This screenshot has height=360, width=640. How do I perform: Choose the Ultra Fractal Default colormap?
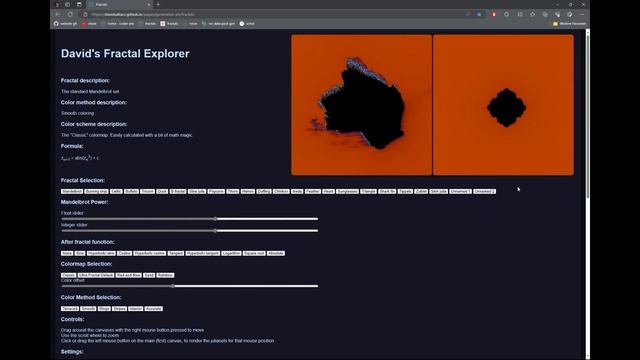click(96, 275)
